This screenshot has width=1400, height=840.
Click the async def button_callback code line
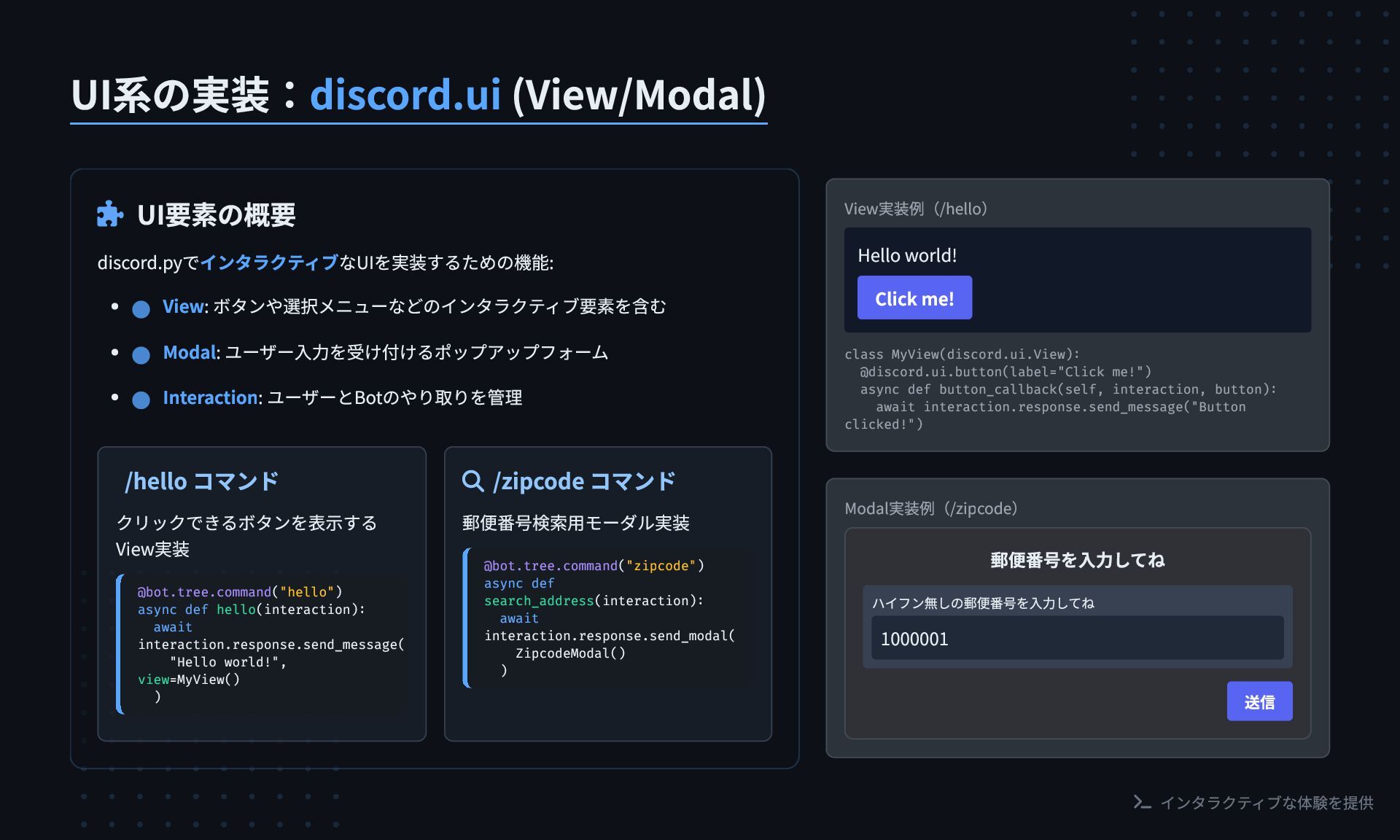pos(1068,389)
